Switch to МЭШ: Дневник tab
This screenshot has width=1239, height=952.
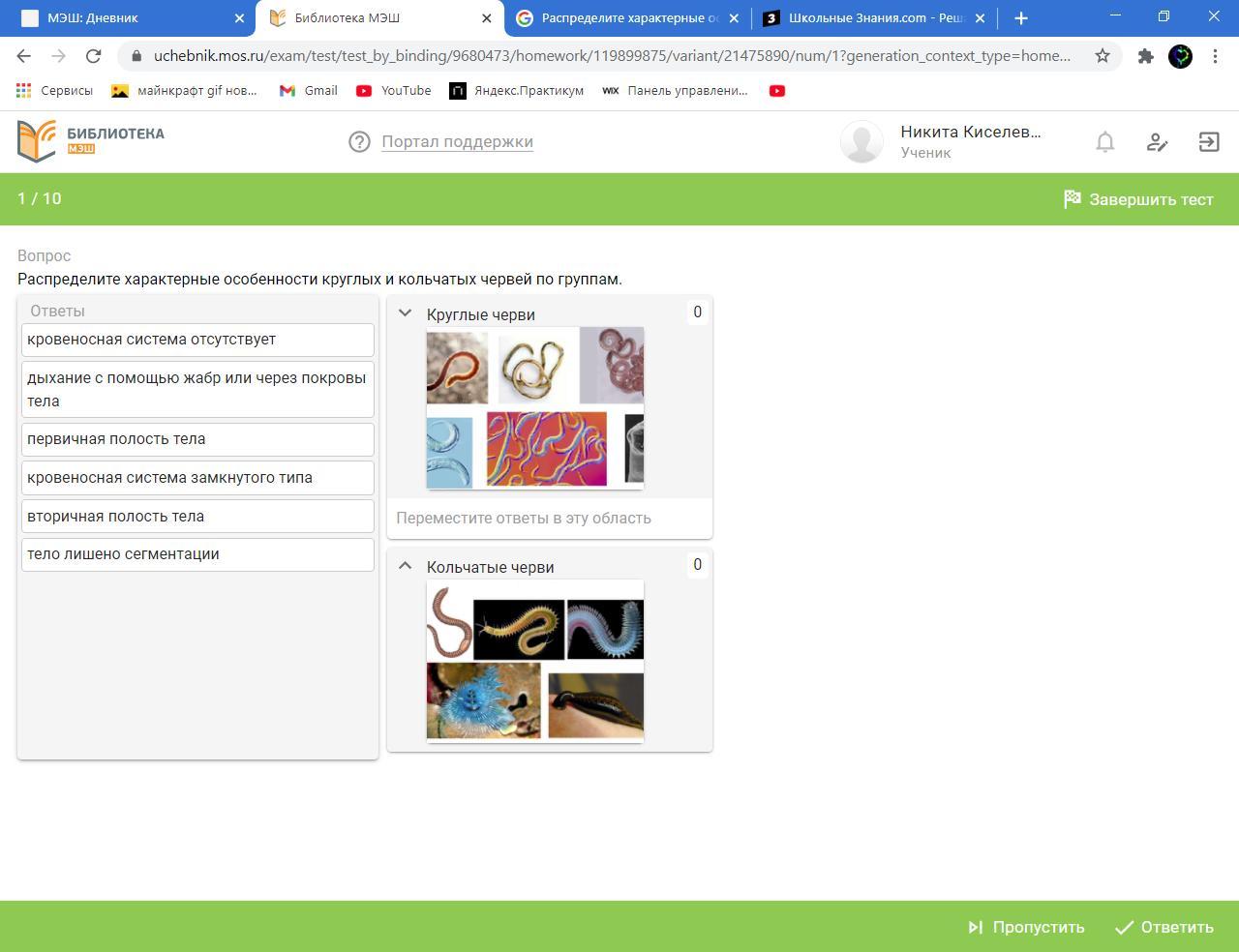129,17
